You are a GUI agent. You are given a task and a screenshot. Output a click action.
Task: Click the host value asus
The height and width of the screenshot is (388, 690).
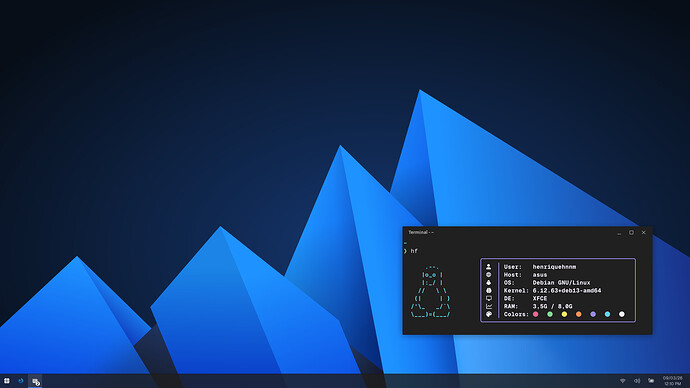tap(540, 275)
